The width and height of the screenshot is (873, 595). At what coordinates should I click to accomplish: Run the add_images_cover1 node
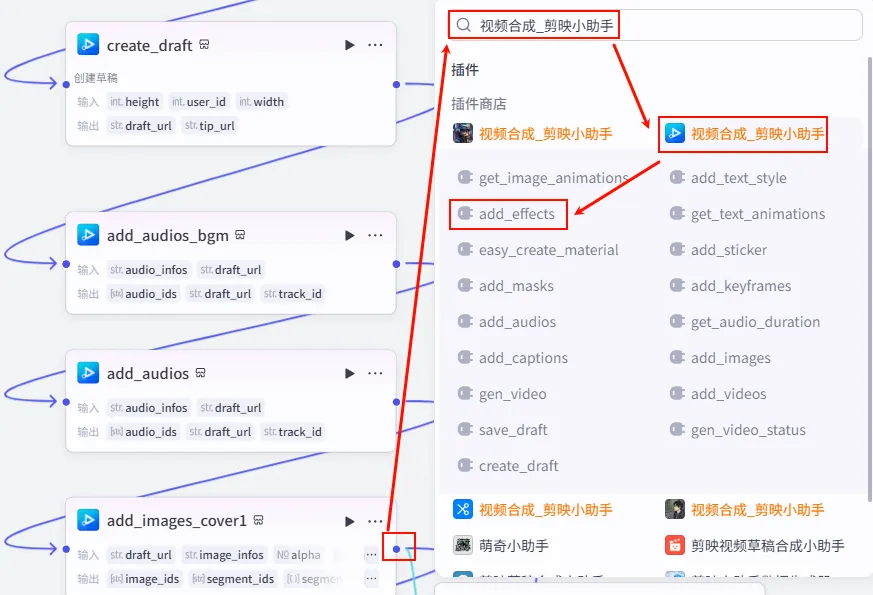(x=349, y=522)
